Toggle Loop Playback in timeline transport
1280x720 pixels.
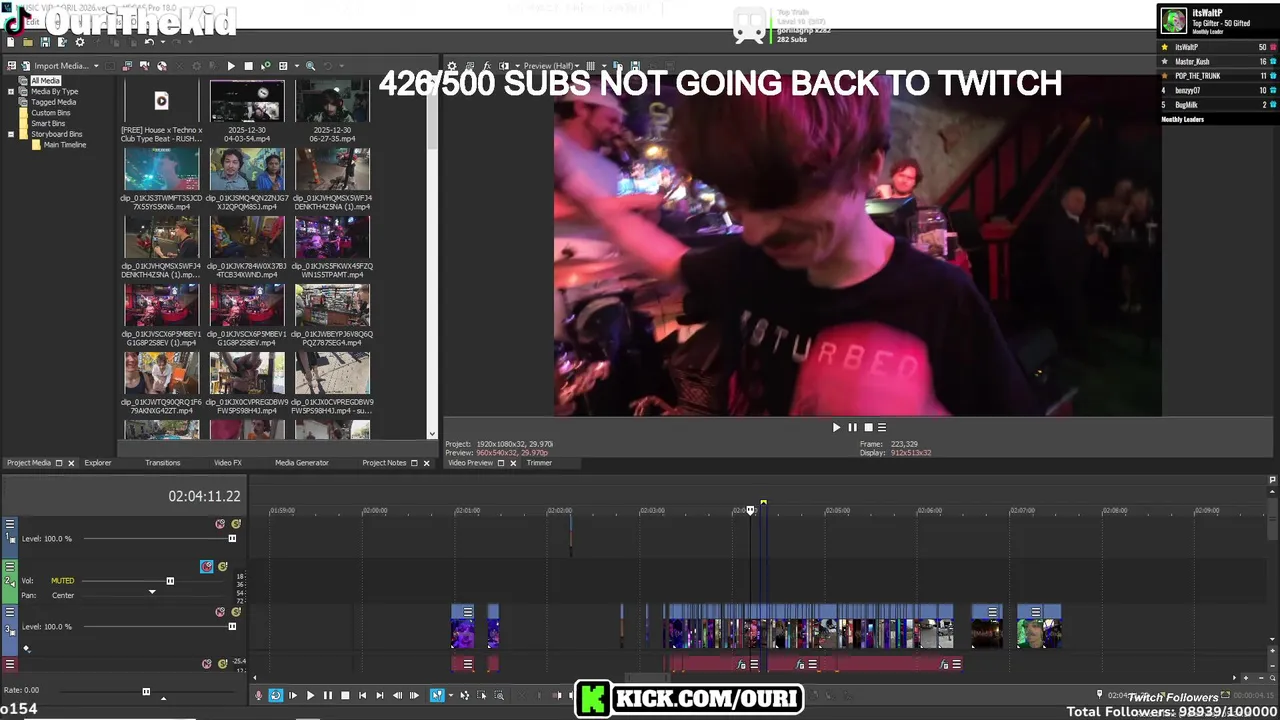coord(276,695)
